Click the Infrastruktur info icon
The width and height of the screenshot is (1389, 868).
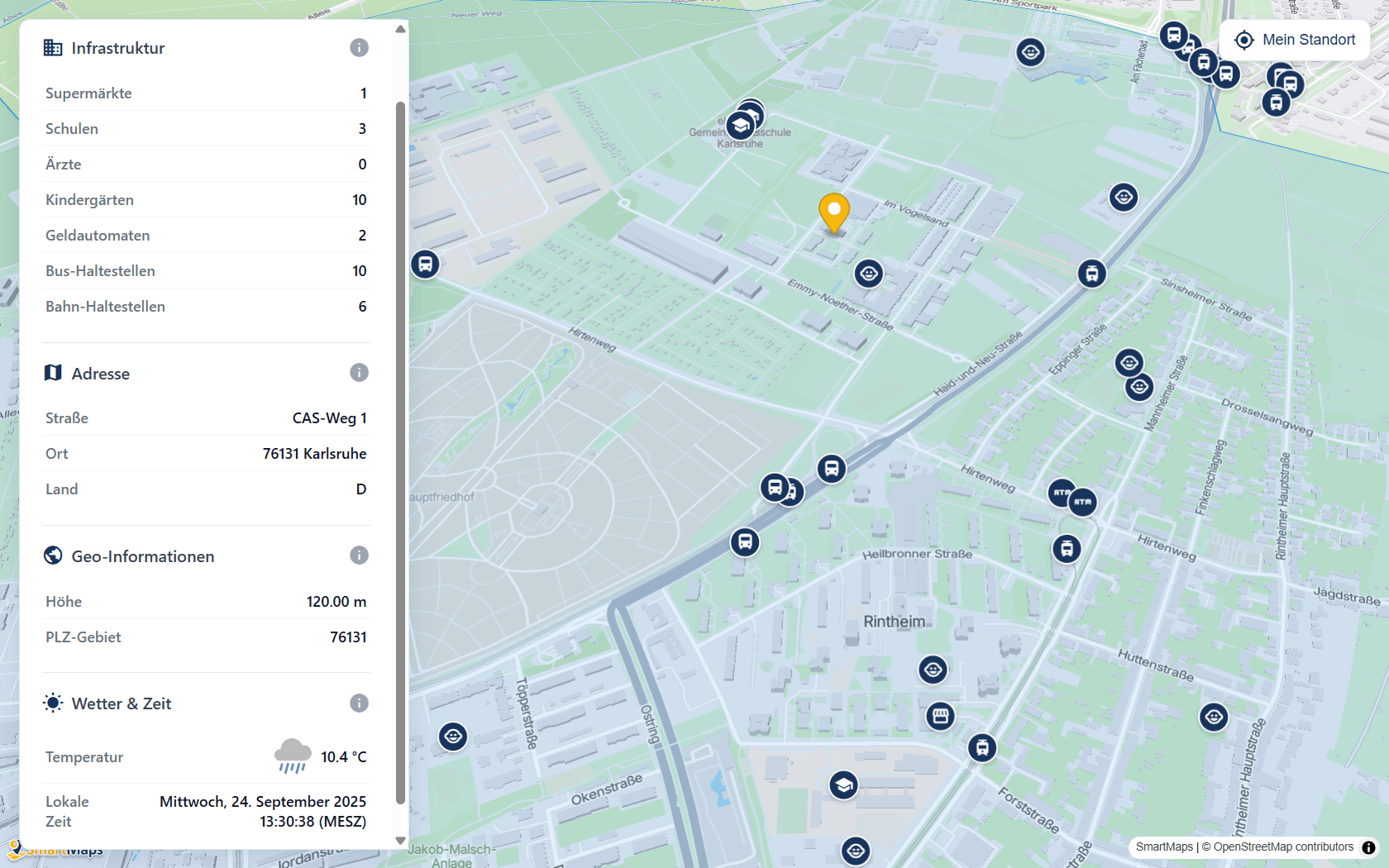click(359, 48)
